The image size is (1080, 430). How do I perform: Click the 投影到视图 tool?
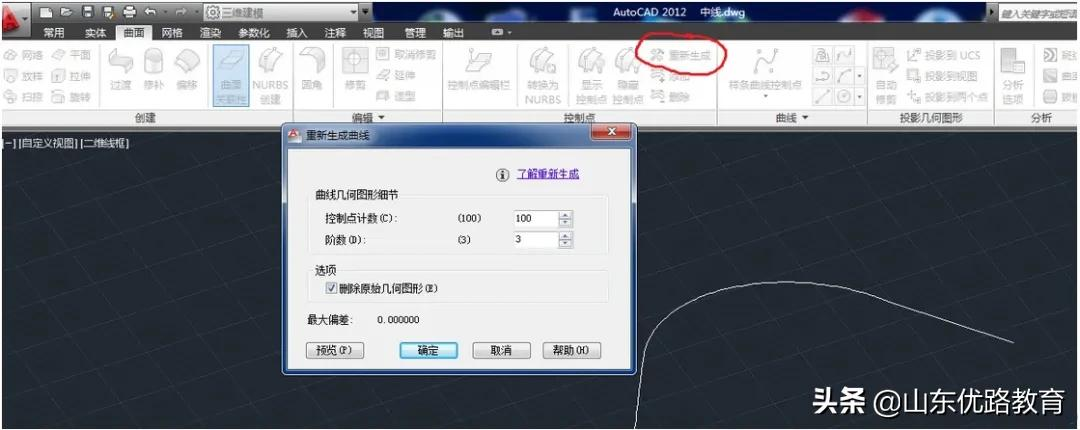942,76
